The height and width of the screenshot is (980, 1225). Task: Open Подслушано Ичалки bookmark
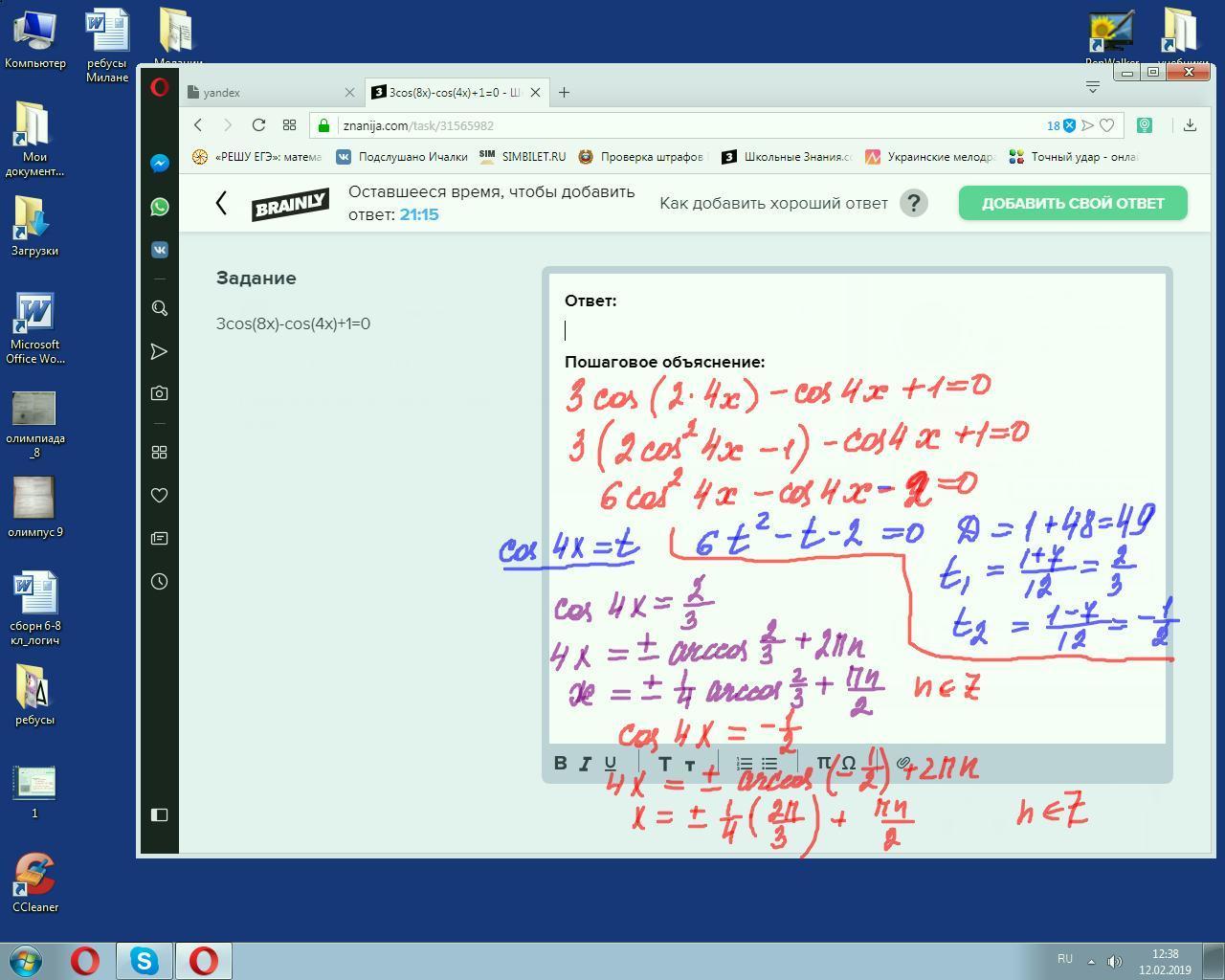(402, 157)
